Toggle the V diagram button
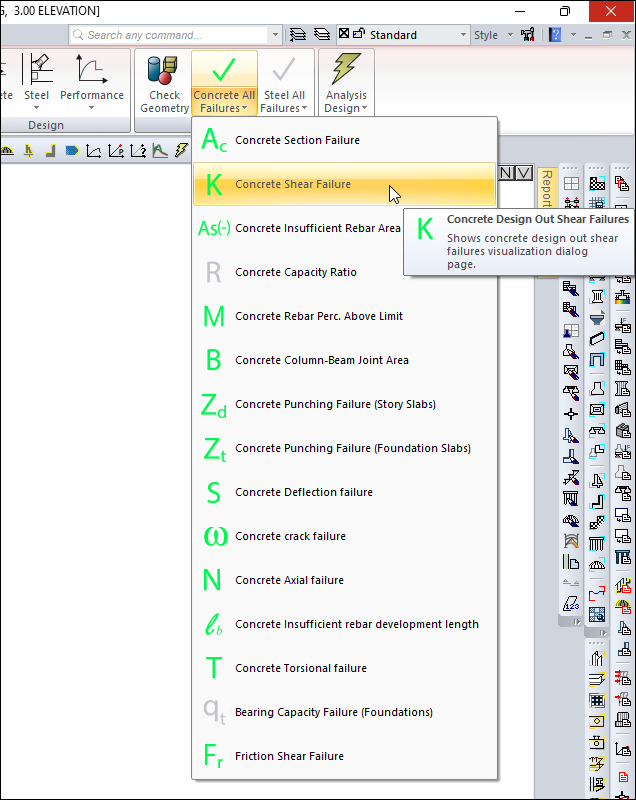This screenshot has width=636, height=800. point(524,172)
